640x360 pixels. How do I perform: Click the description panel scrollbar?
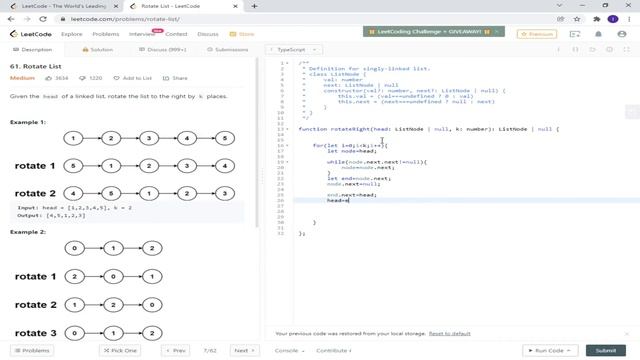pos(257,142)
